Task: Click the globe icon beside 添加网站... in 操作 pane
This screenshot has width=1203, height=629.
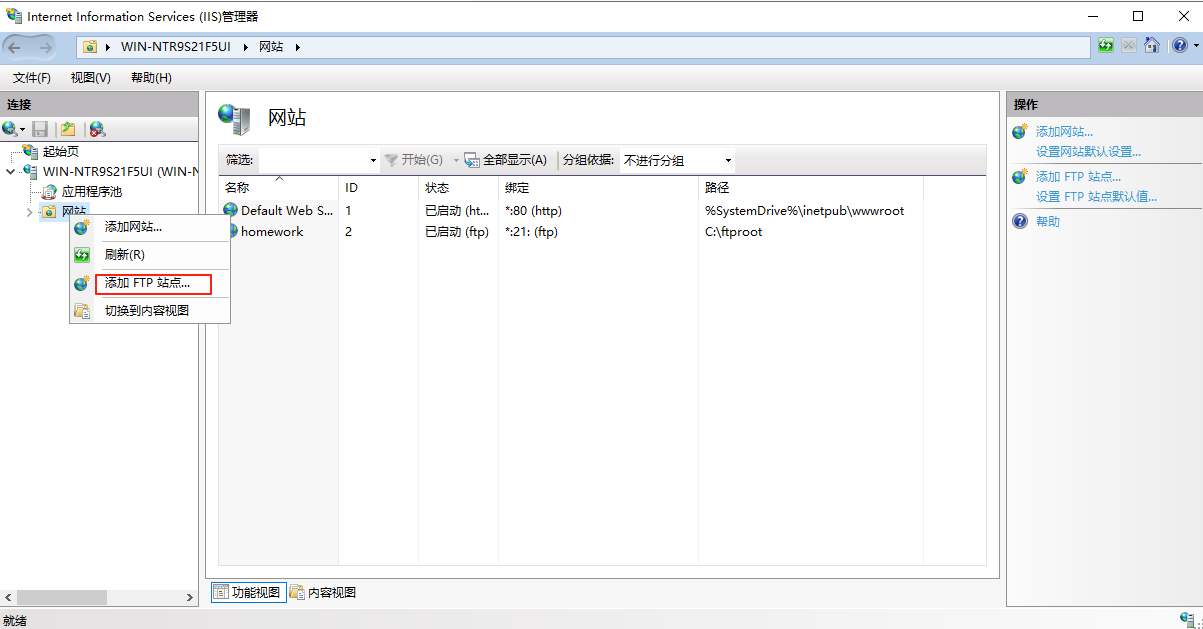Action: [1020, 131]
